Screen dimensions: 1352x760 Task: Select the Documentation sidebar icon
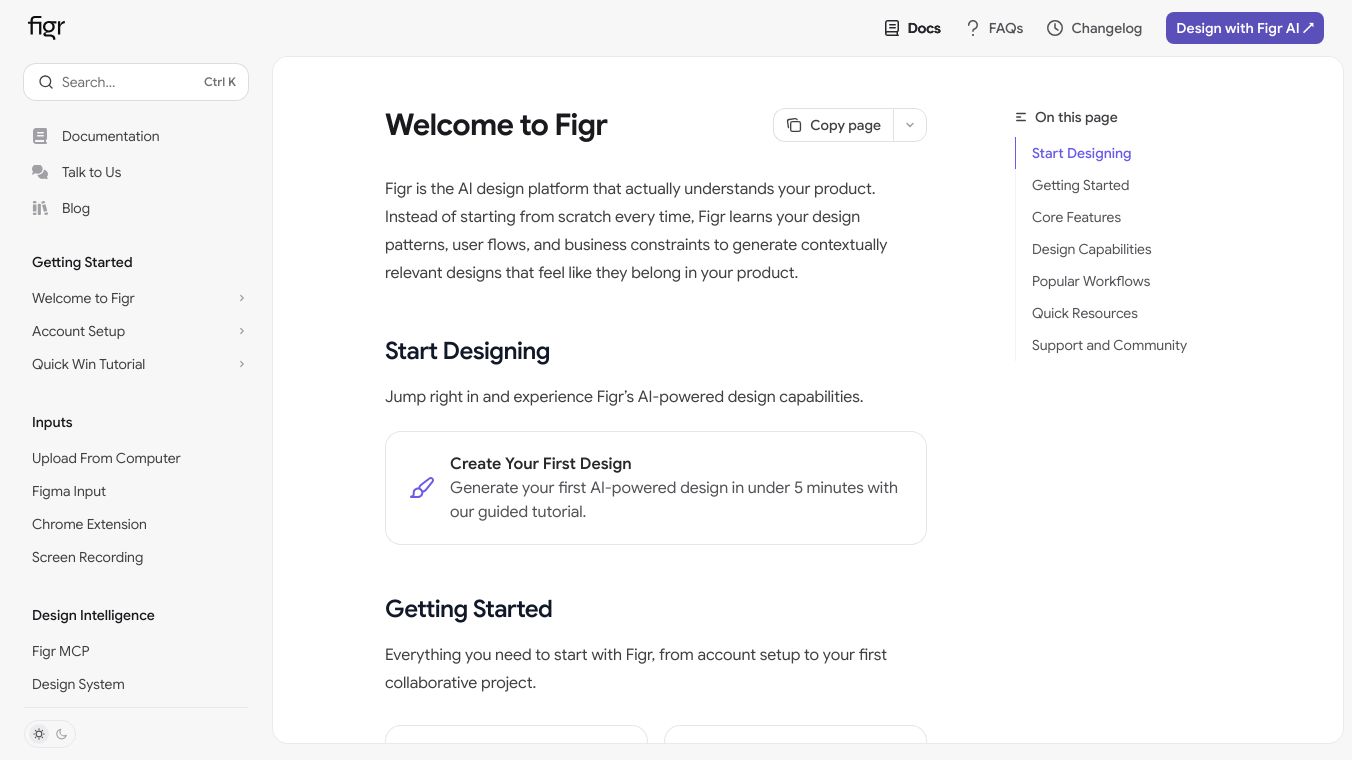(40, 136)
